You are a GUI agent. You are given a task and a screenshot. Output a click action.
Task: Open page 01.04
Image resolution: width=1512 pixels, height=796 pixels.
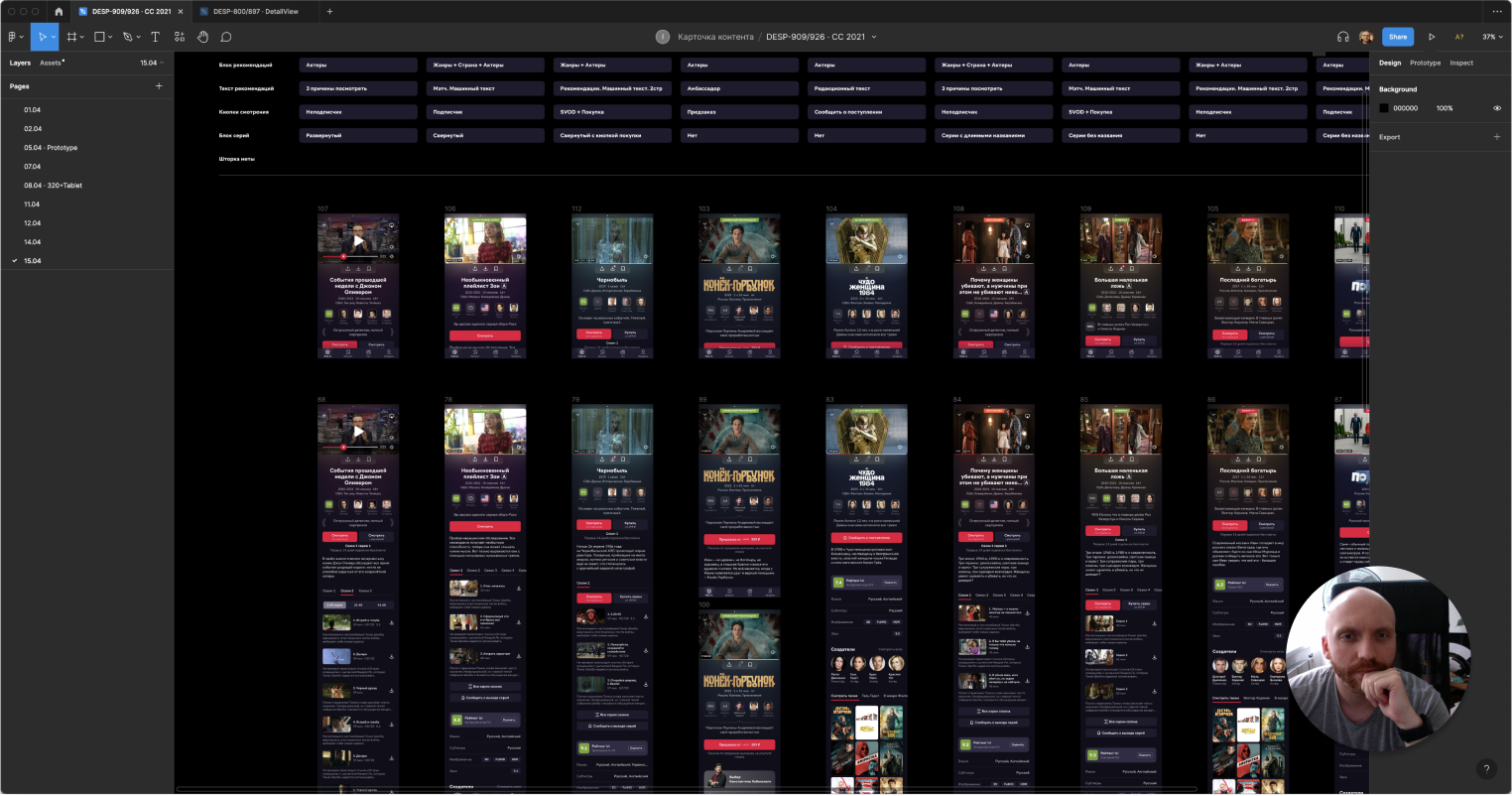(x=33, y=110)
